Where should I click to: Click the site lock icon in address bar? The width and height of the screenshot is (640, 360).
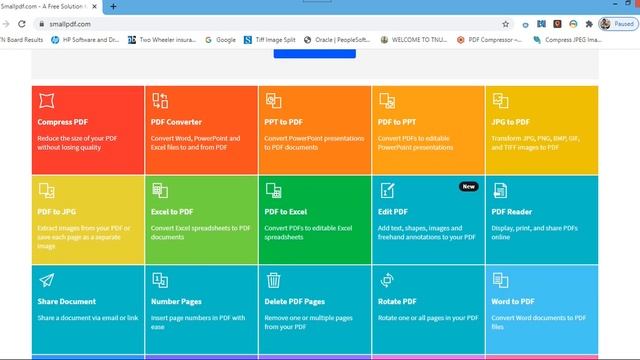point(42,24)
